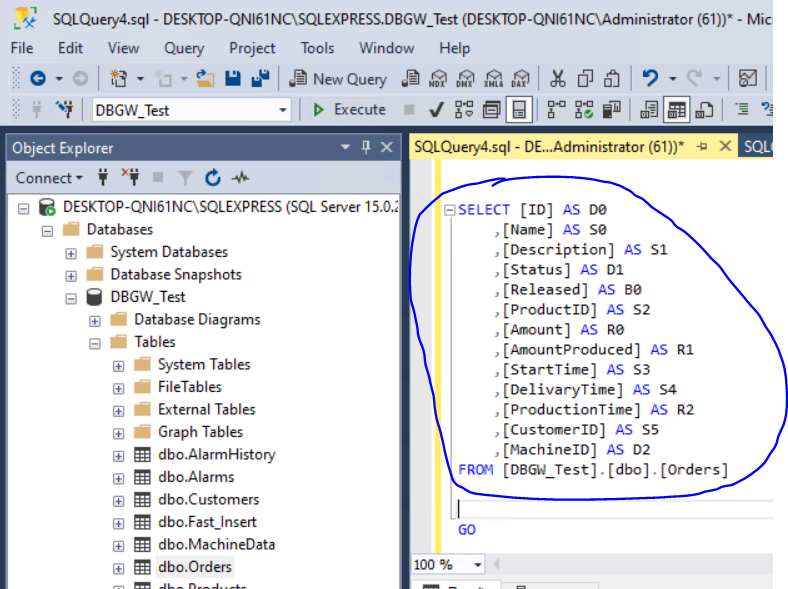The width and height of the screenshot is (788, 589).
Task: Collapse the DESKTOP-QNI61NC\SQLEXPRESS server node
Action: click(x=24, y=208)
